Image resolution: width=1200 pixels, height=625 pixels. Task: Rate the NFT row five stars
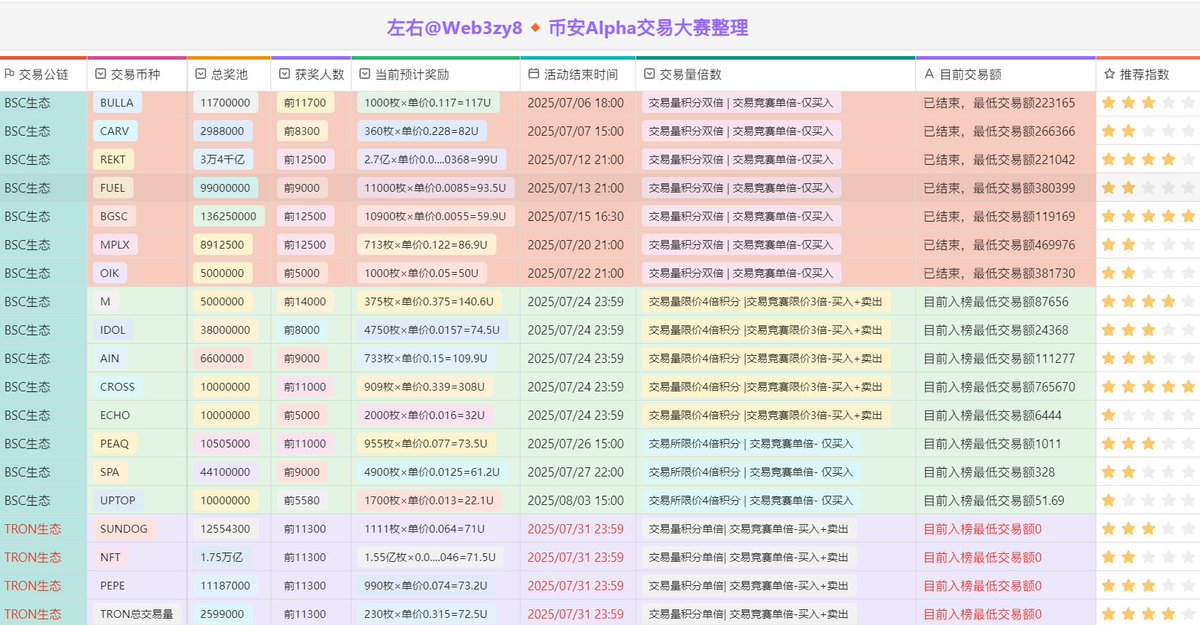click(1188, 557)
